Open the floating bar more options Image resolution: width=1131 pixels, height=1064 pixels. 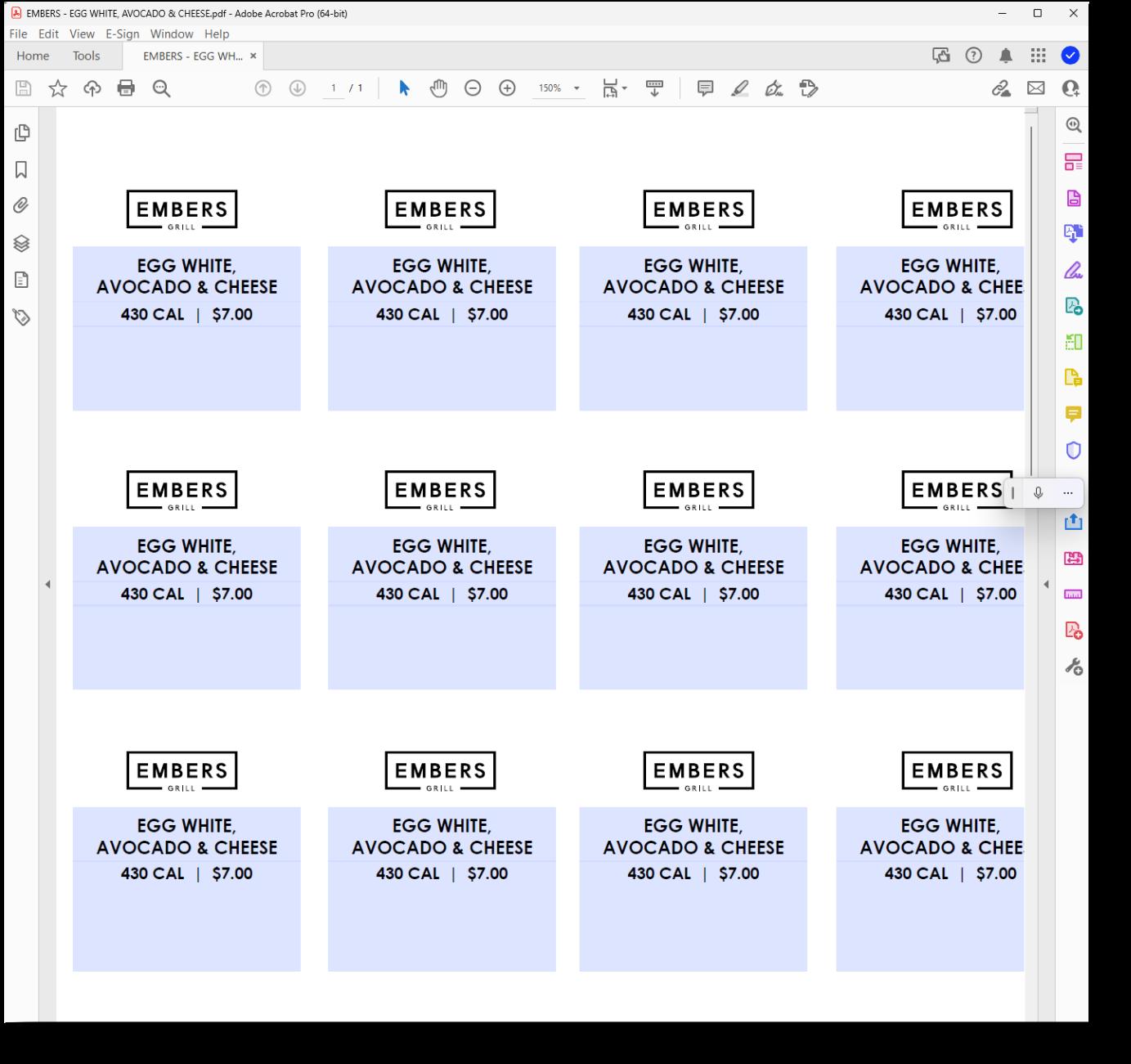coord(1067,493)
